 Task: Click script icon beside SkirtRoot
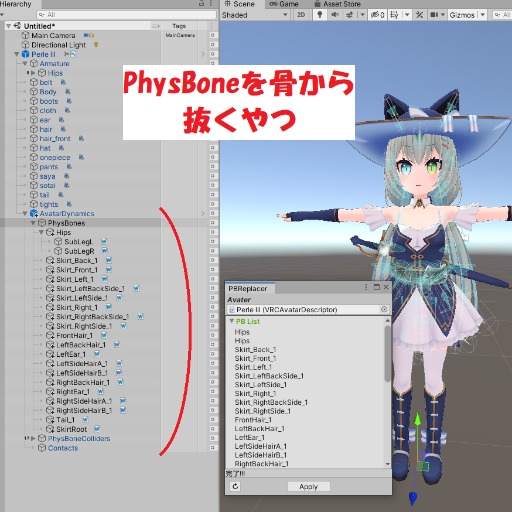click(97, 429)
